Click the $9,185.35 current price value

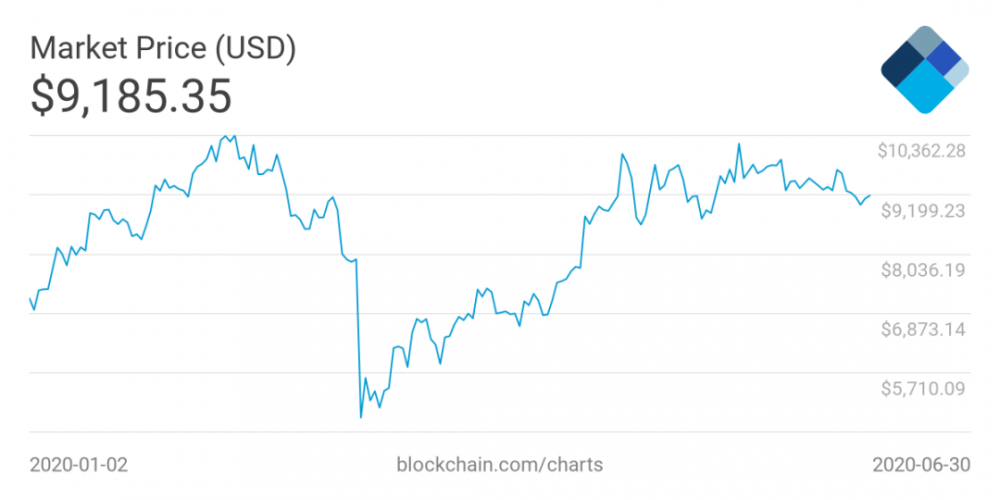(x=131, y=96)
